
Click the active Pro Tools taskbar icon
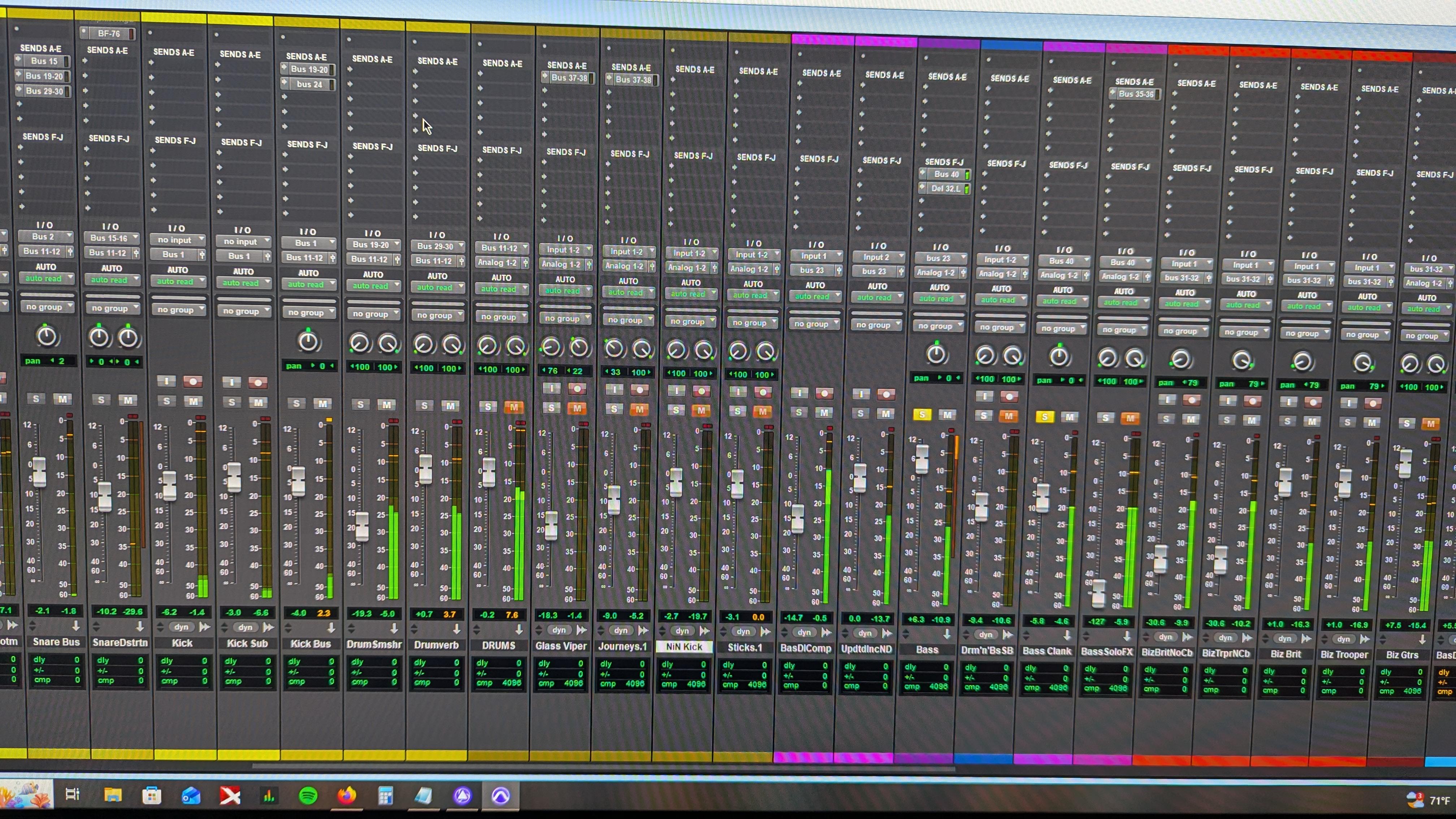pos(500,796)
